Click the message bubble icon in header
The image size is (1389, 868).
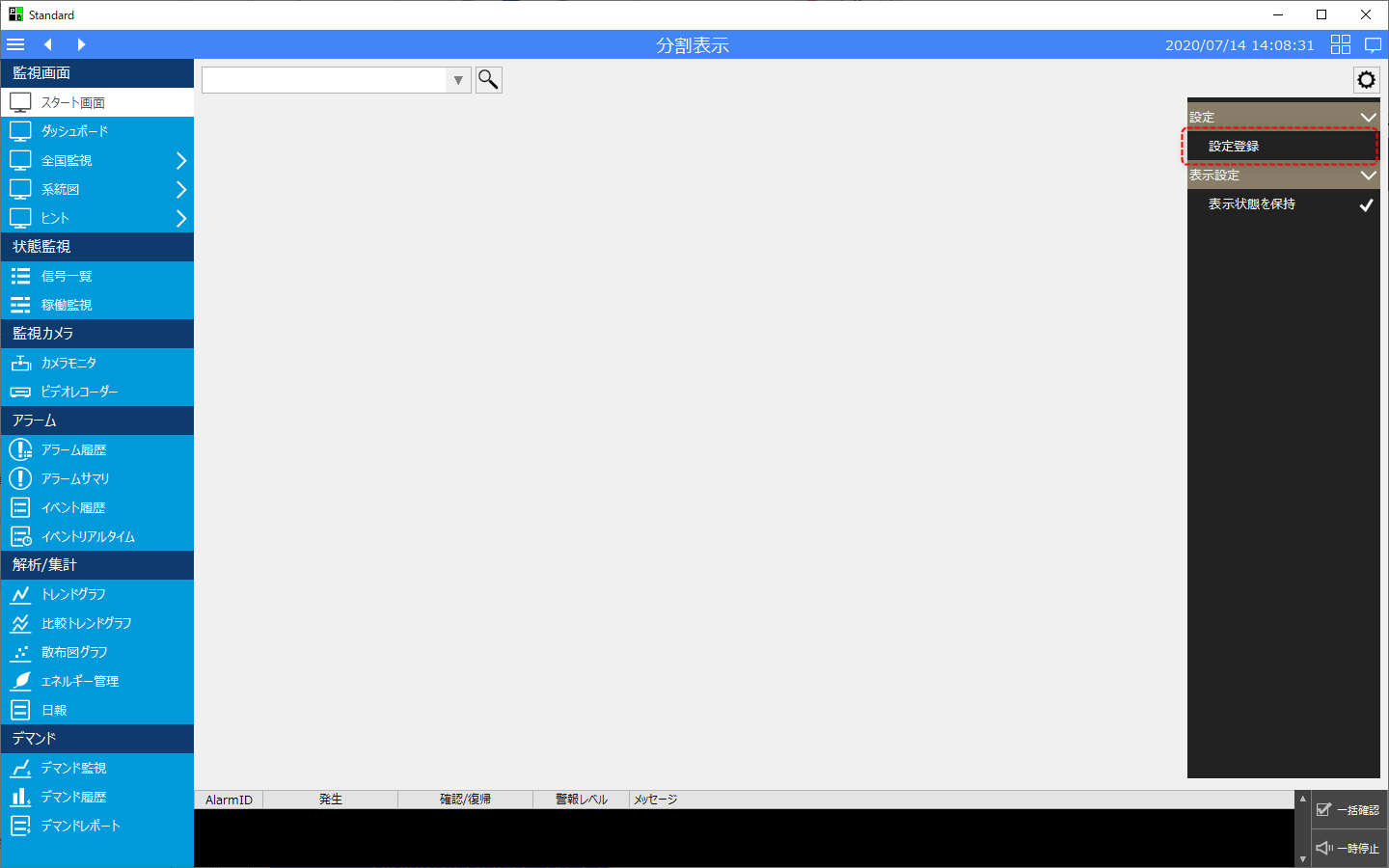tap(1373, 44)
